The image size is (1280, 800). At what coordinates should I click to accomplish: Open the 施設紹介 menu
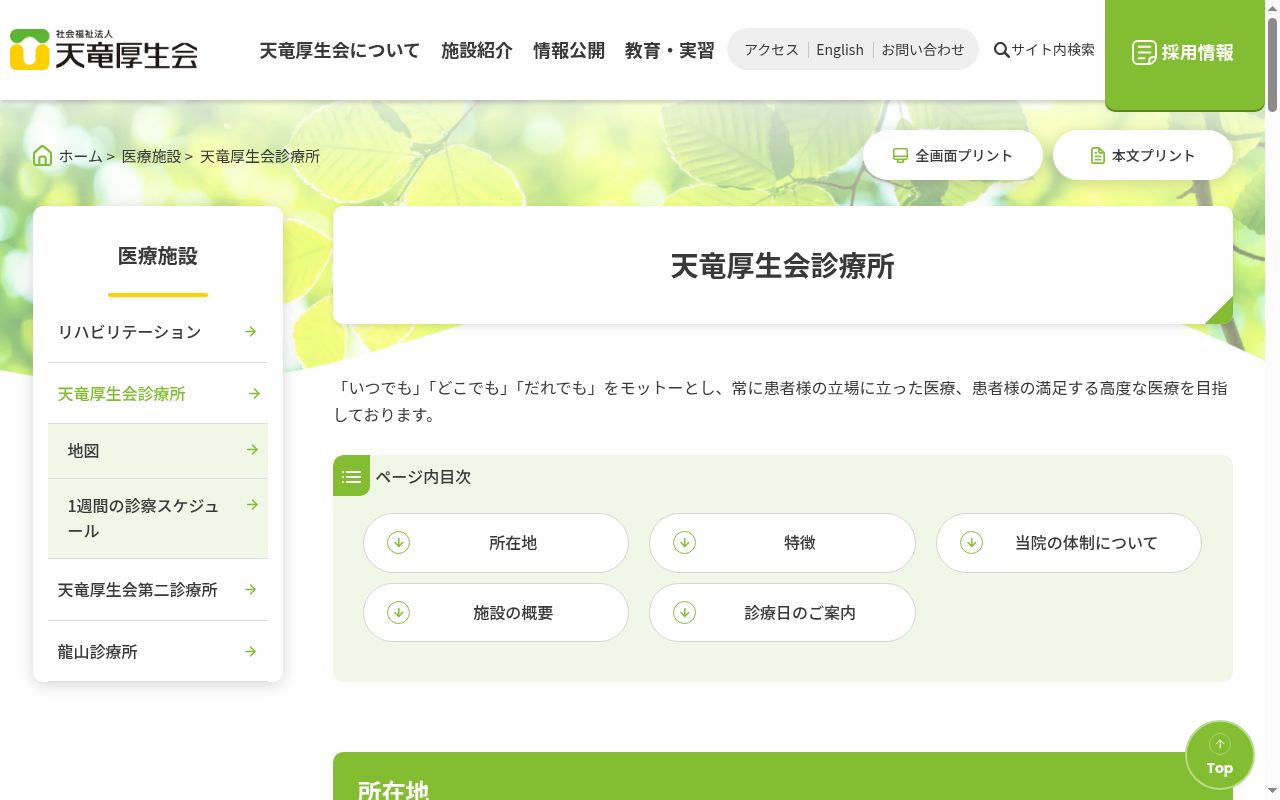[x=477, y=50]
